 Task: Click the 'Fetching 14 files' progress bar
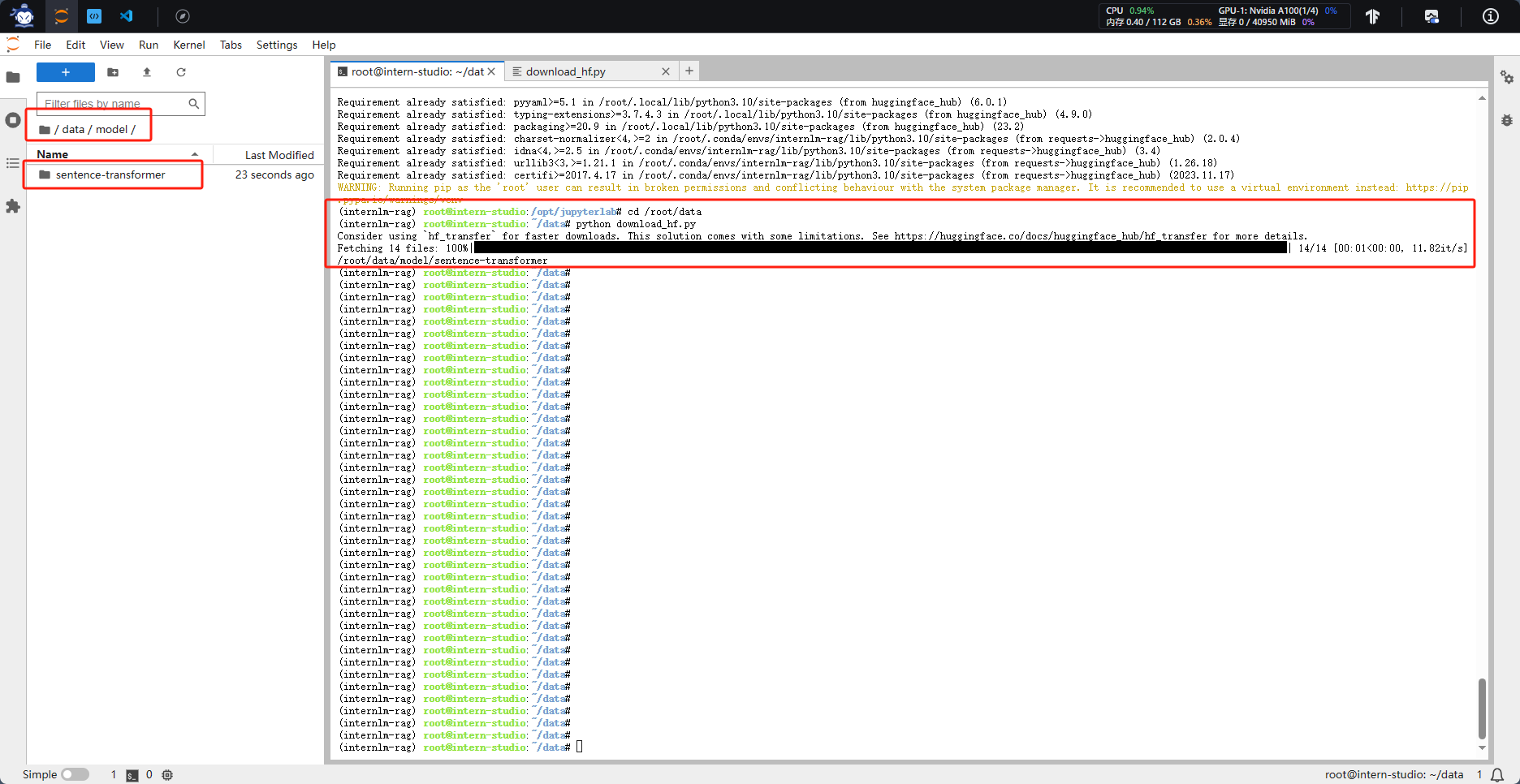(x=881, y=248)
